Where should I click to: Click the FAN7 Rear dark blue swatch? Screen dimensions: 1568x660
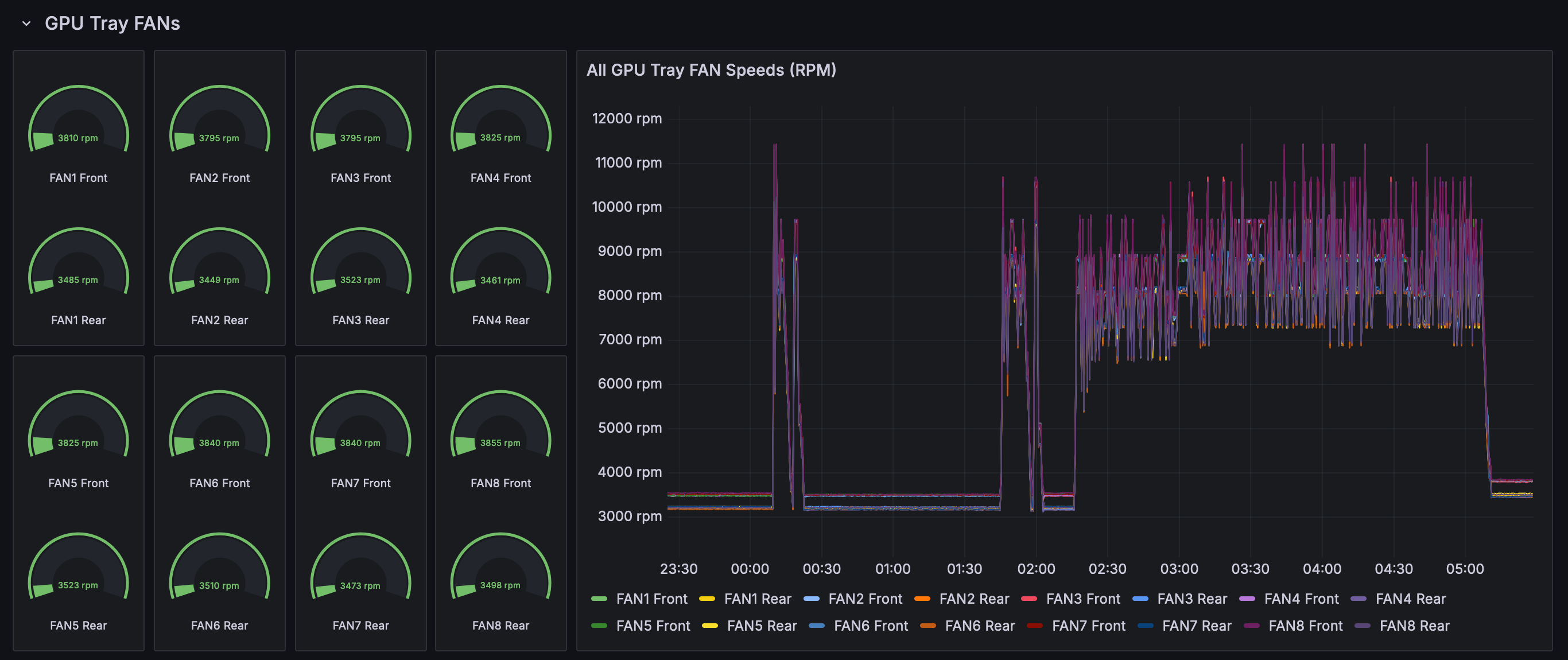[1145, 626]
